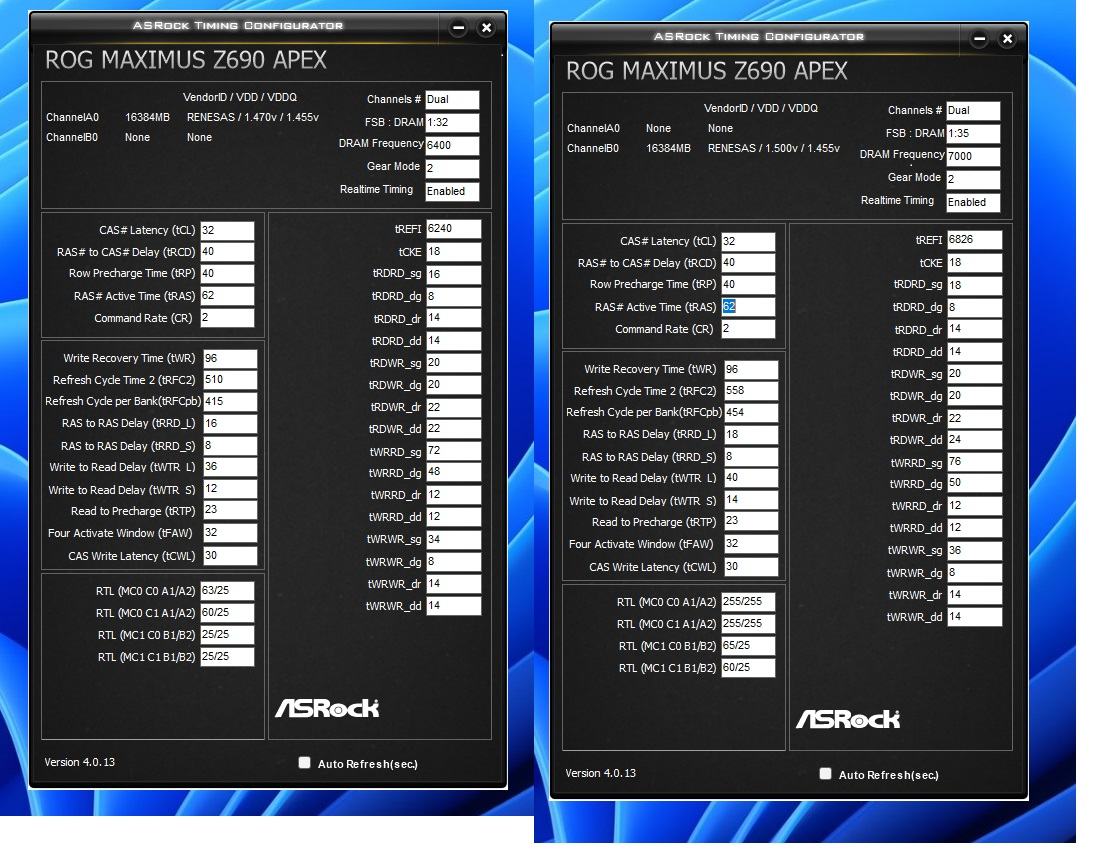Click RTL MC0 C0 field showing 255/255
1097x850 pixels.
[748, 602]
